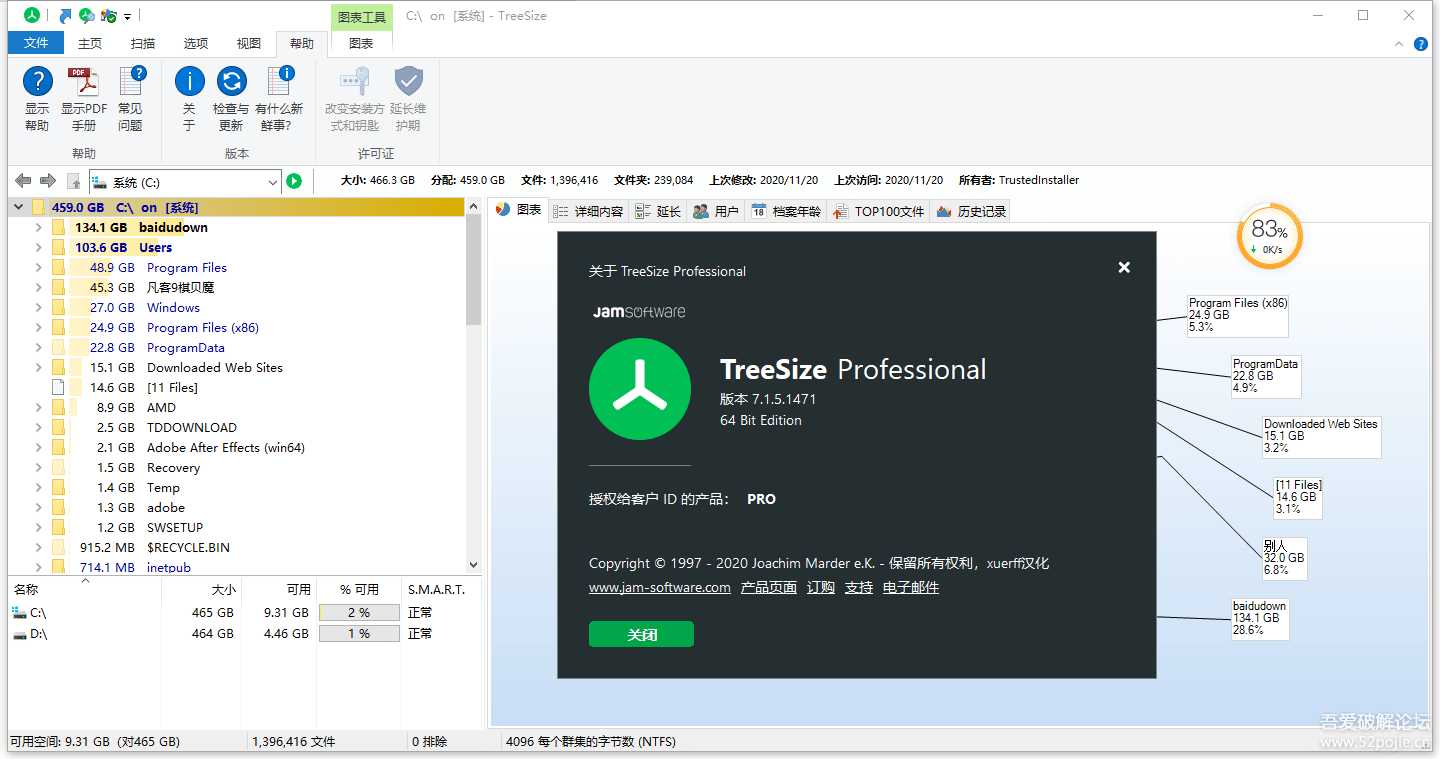Click the D:\ drive icon in the drive list

coord(20,634)
